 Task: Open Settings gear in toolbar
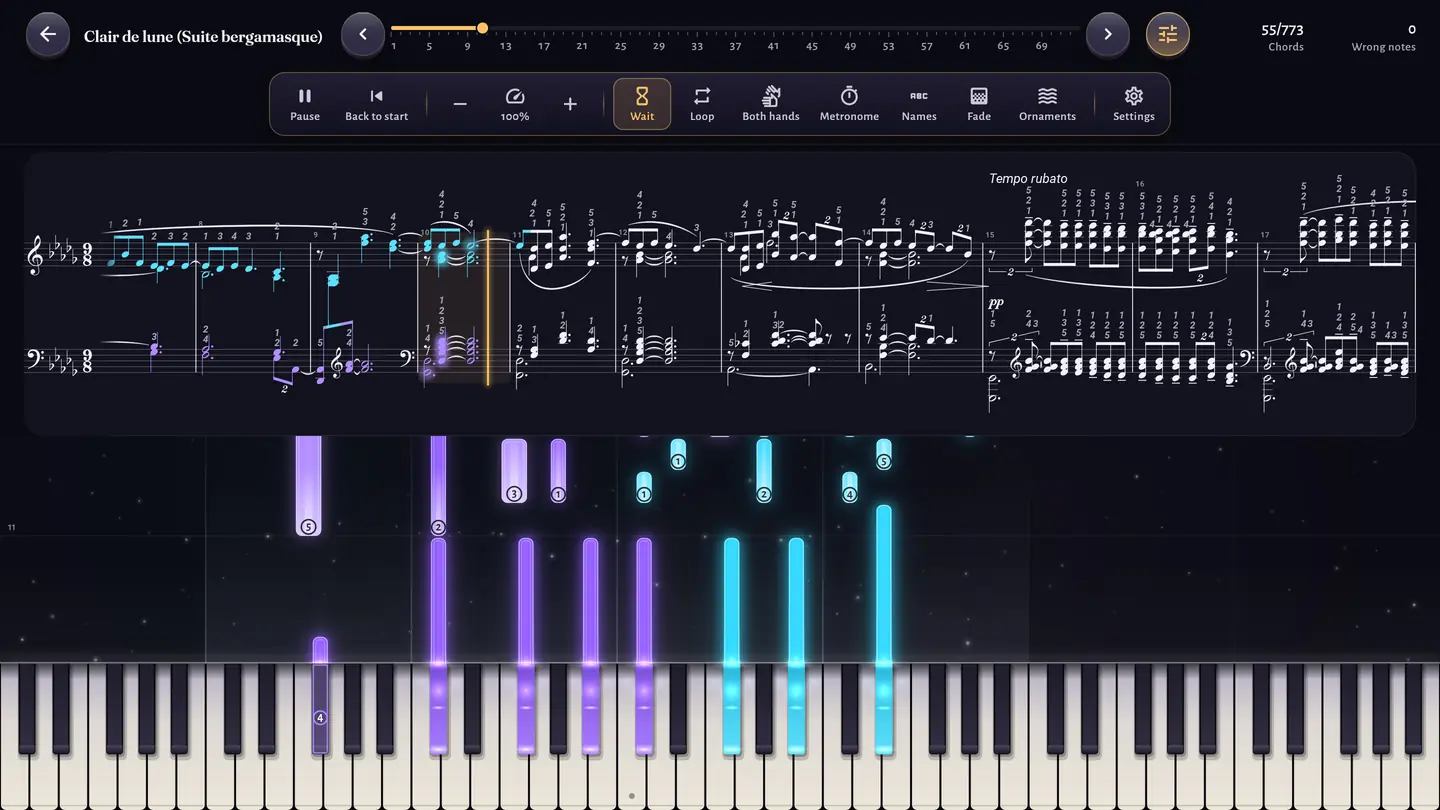[1134, 104]
